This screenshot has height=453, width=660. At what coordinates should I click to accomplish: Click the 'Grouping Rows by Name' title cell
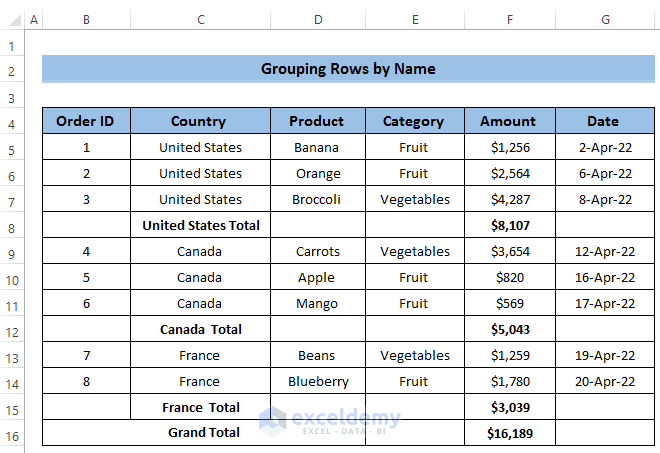pos(348,69)
